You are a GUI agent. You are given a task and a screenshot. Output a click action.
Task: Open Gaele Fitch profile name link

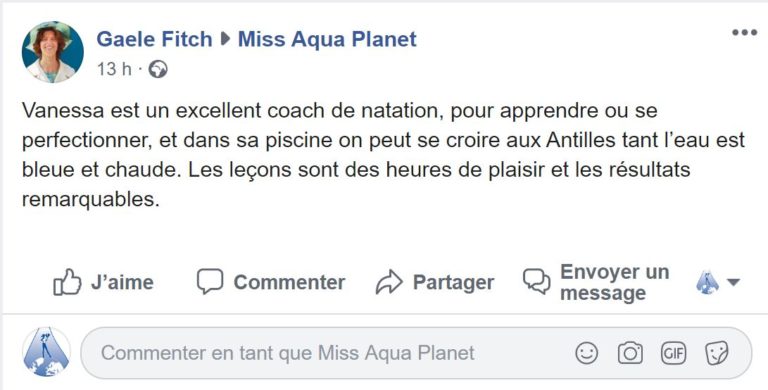[154, 39]
